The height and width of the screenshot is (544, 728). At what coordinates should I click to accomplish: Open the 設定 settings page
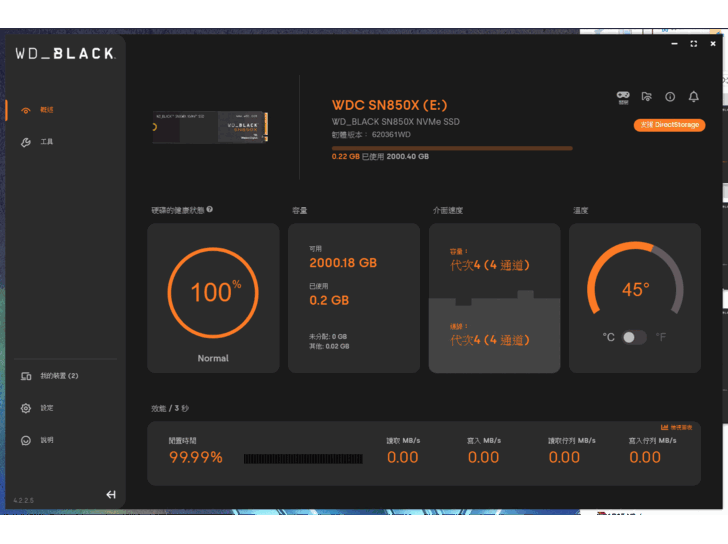coord(37,408)
